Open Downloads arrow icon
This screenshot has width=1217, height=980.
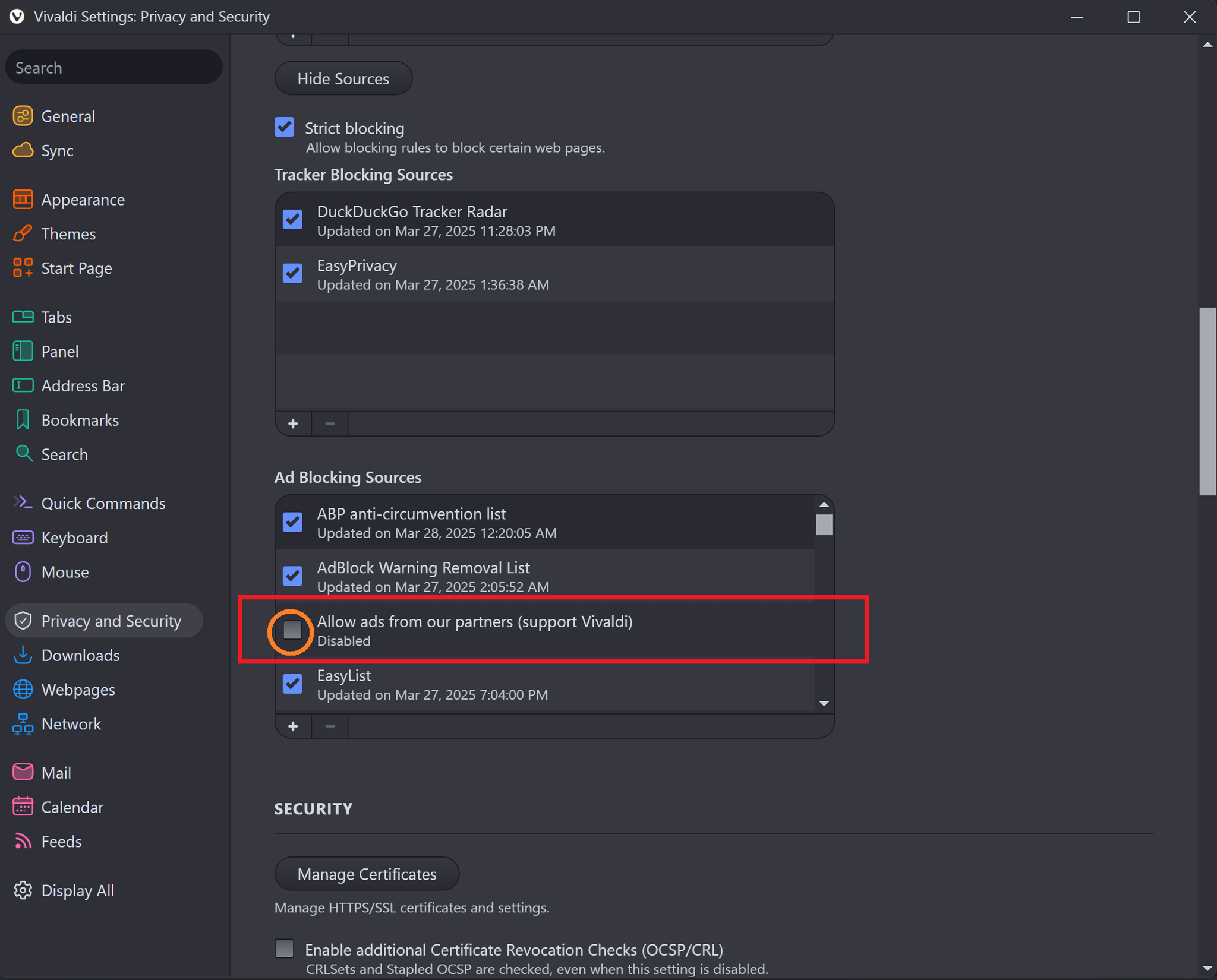23,655
